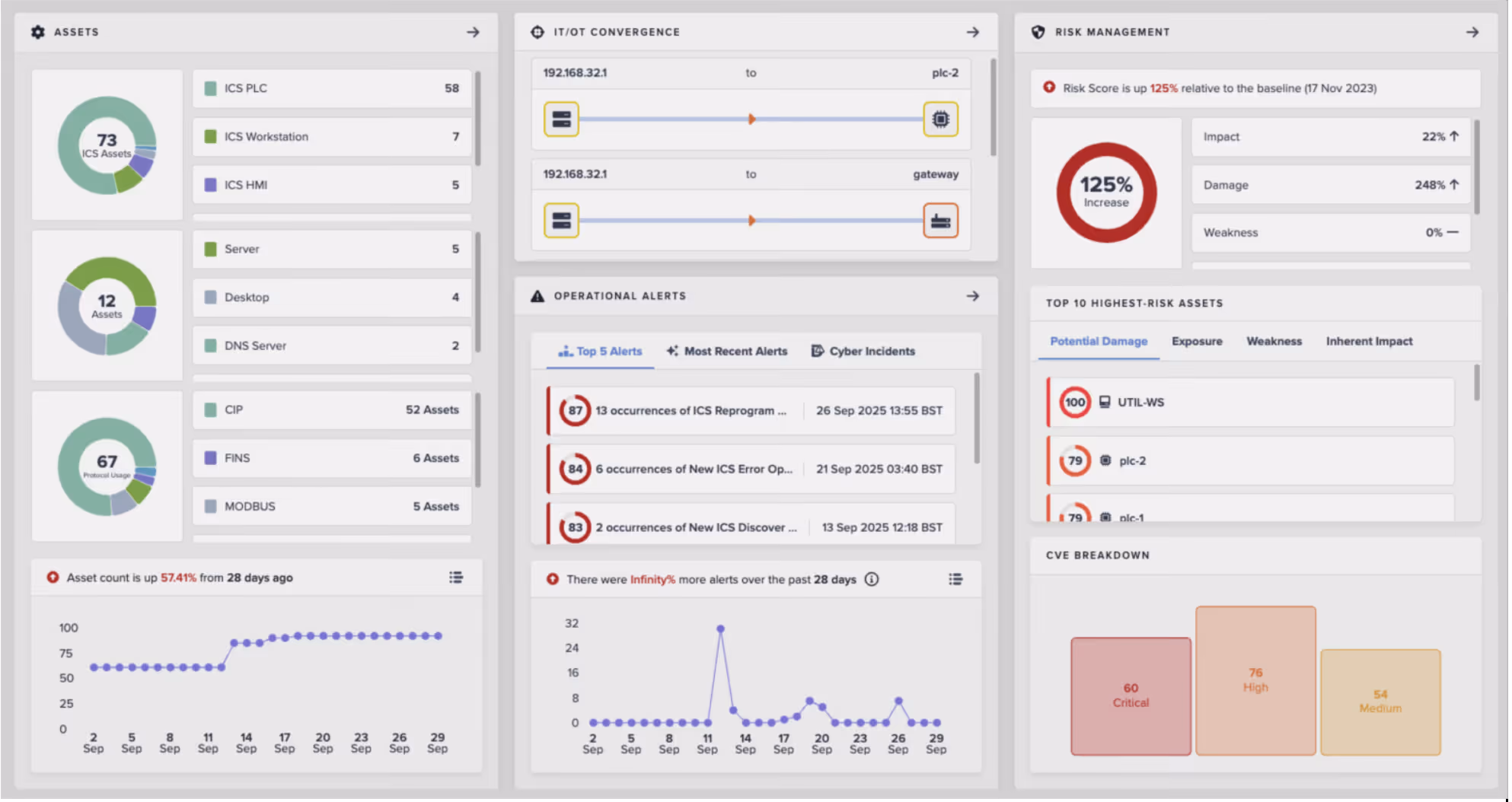Open the CIP protocol row
The height and width of the screenshot is (802, 1512).
[x=332, y=409]
